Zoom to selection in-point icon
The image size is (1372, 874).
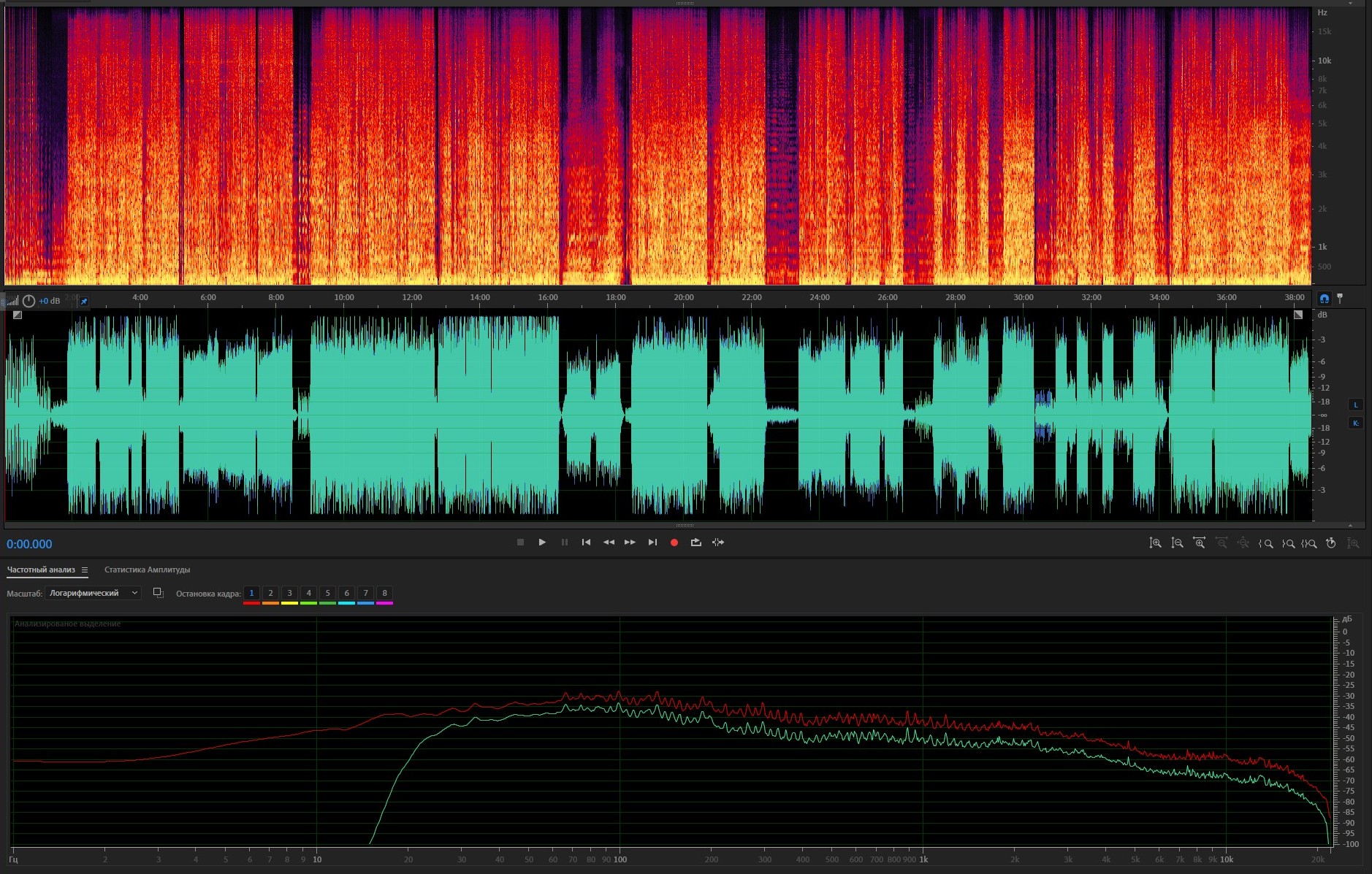point(1266,543)
